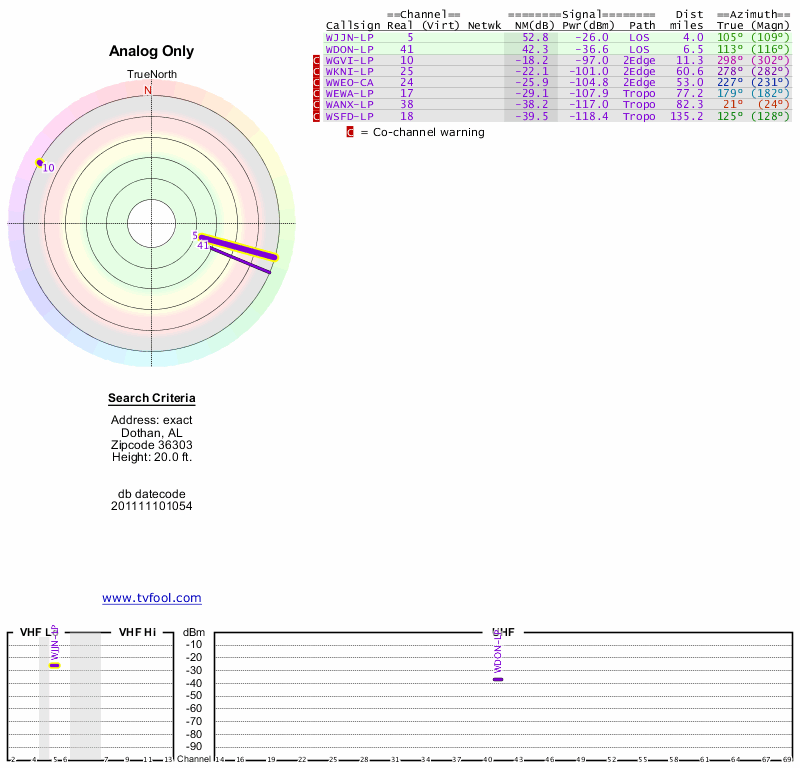800x768 pixels.
Task: Click the co-channel warning icon beside WWEO-CA
Action: [x=317, y=83]
